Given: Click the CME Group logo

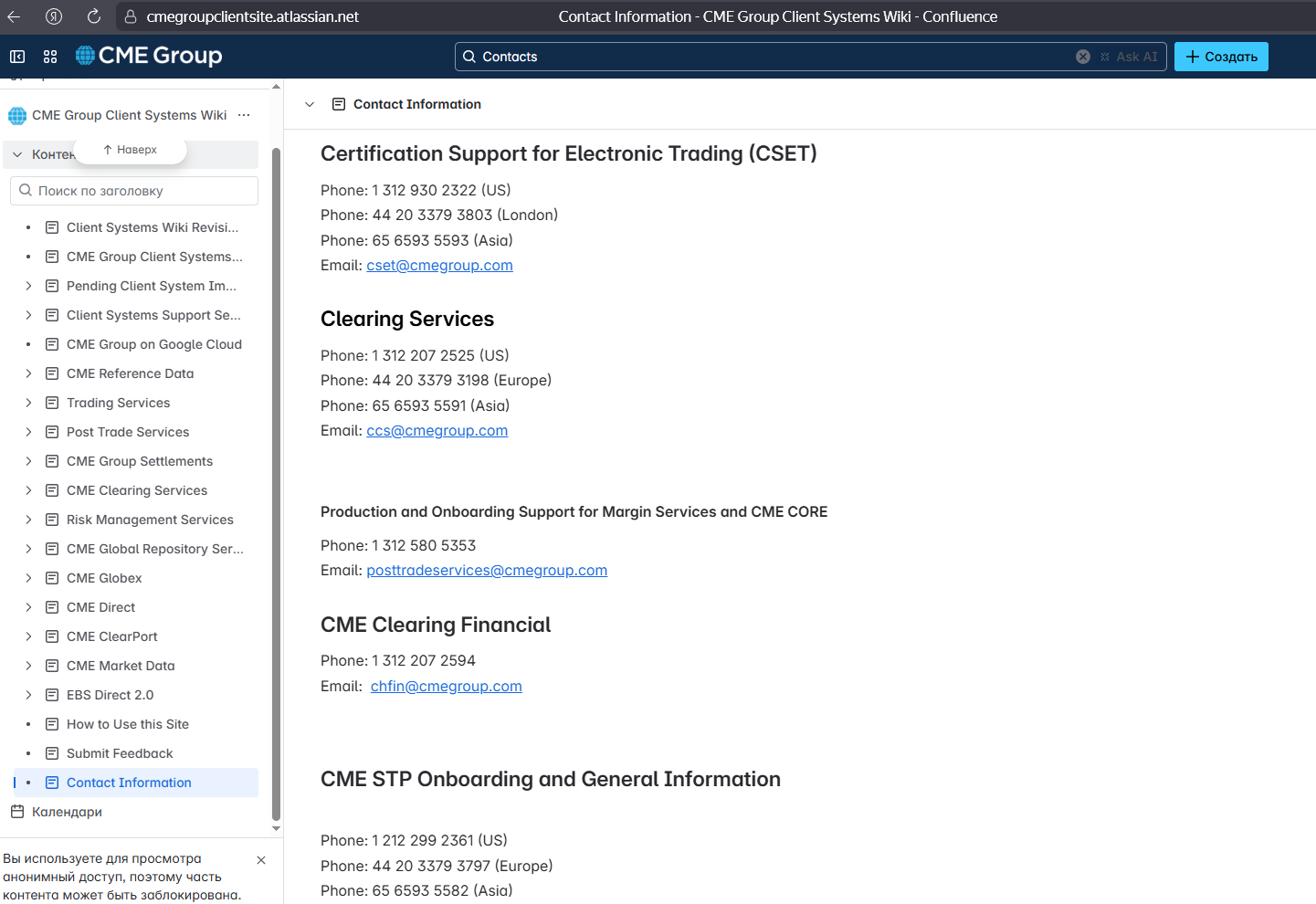Looking at the screenshot, I should point(149,56).
